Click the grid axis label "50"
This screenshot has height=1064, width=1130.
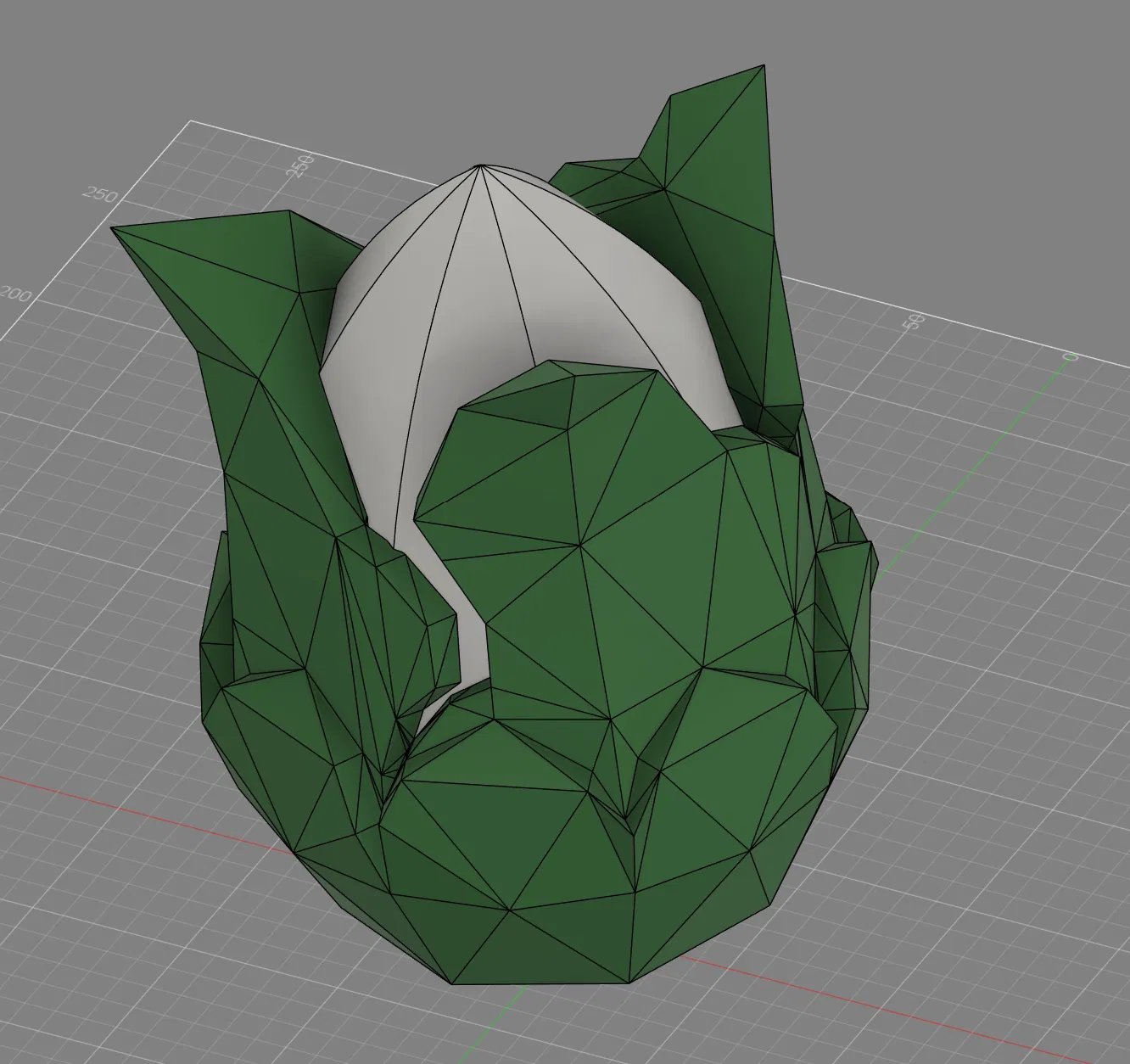(x=914, y=321)
